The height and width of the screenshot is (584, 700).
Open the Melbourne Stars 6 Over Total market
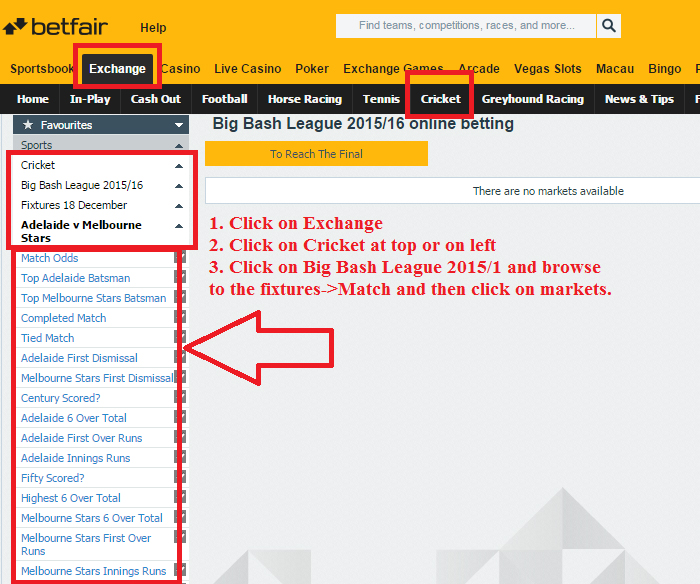[92, 518]
